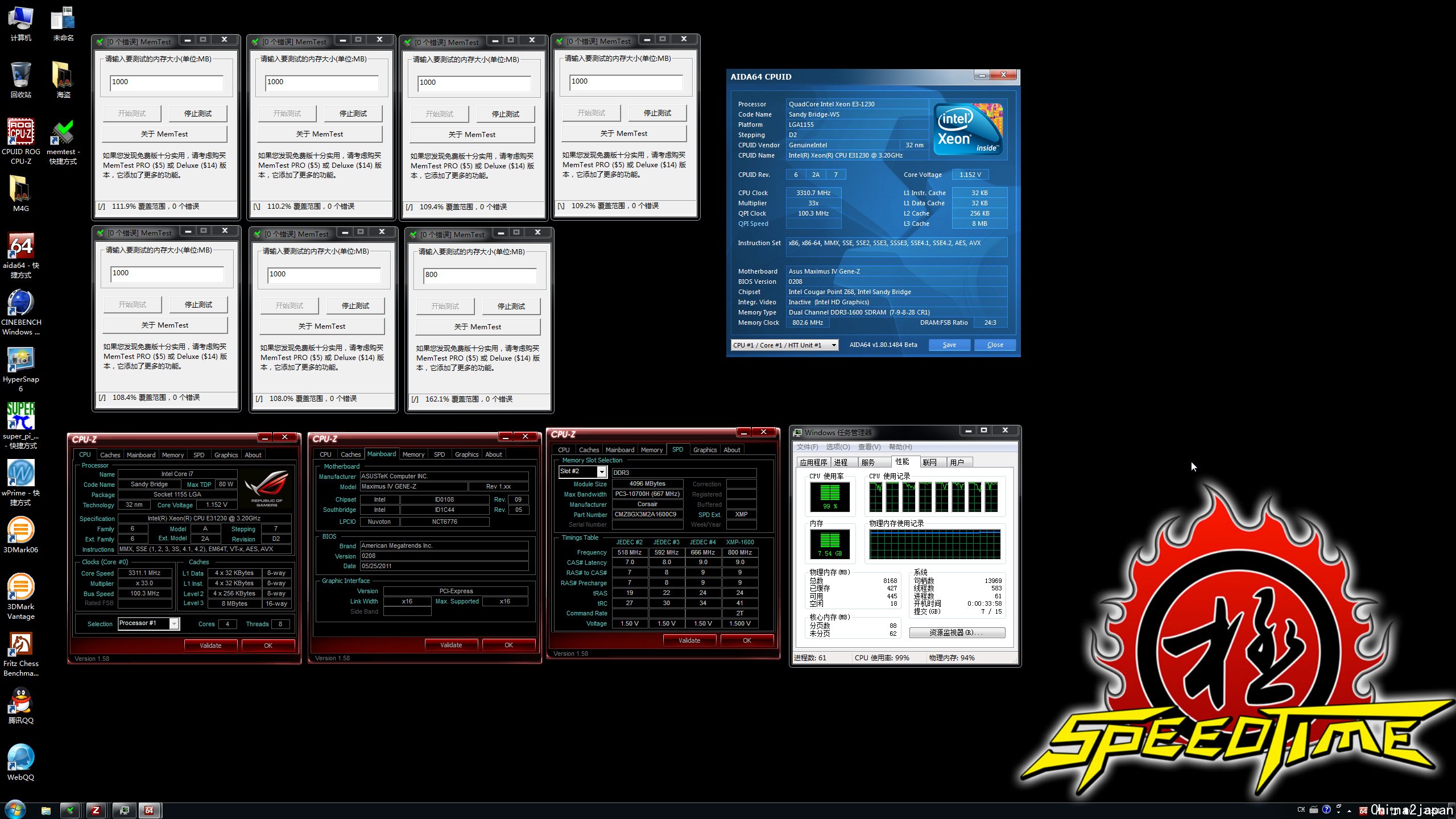Launch the super_pi shortcut icon
1456x819 pixels.
[21, 425]
